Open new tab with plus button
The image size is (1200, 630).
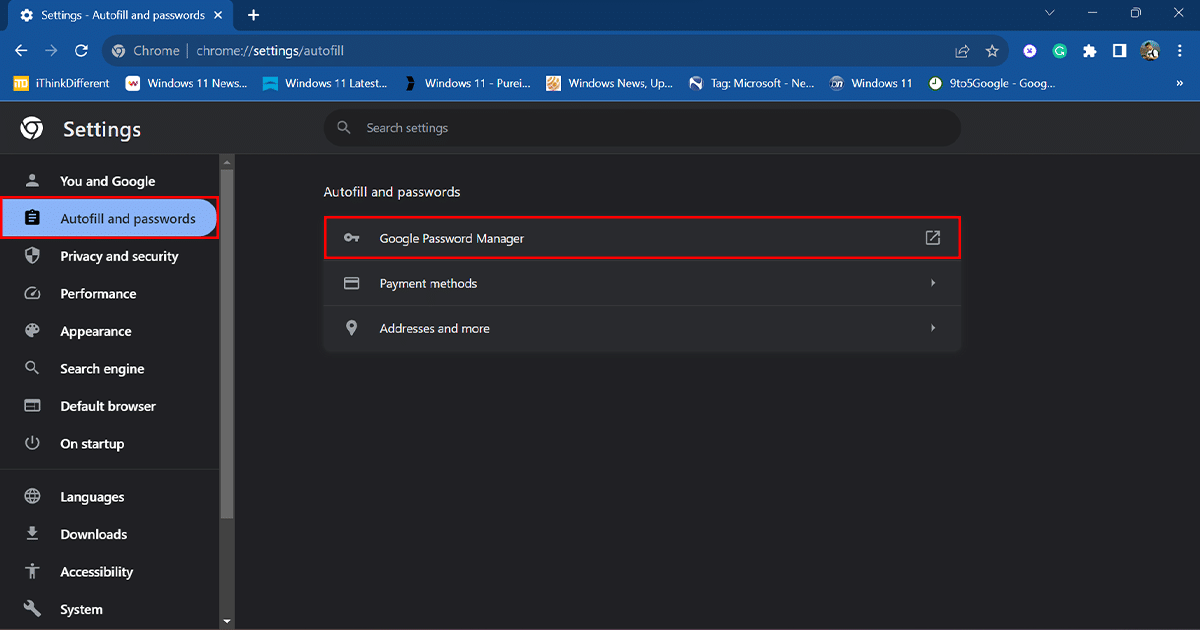click(x=253, y=15)
